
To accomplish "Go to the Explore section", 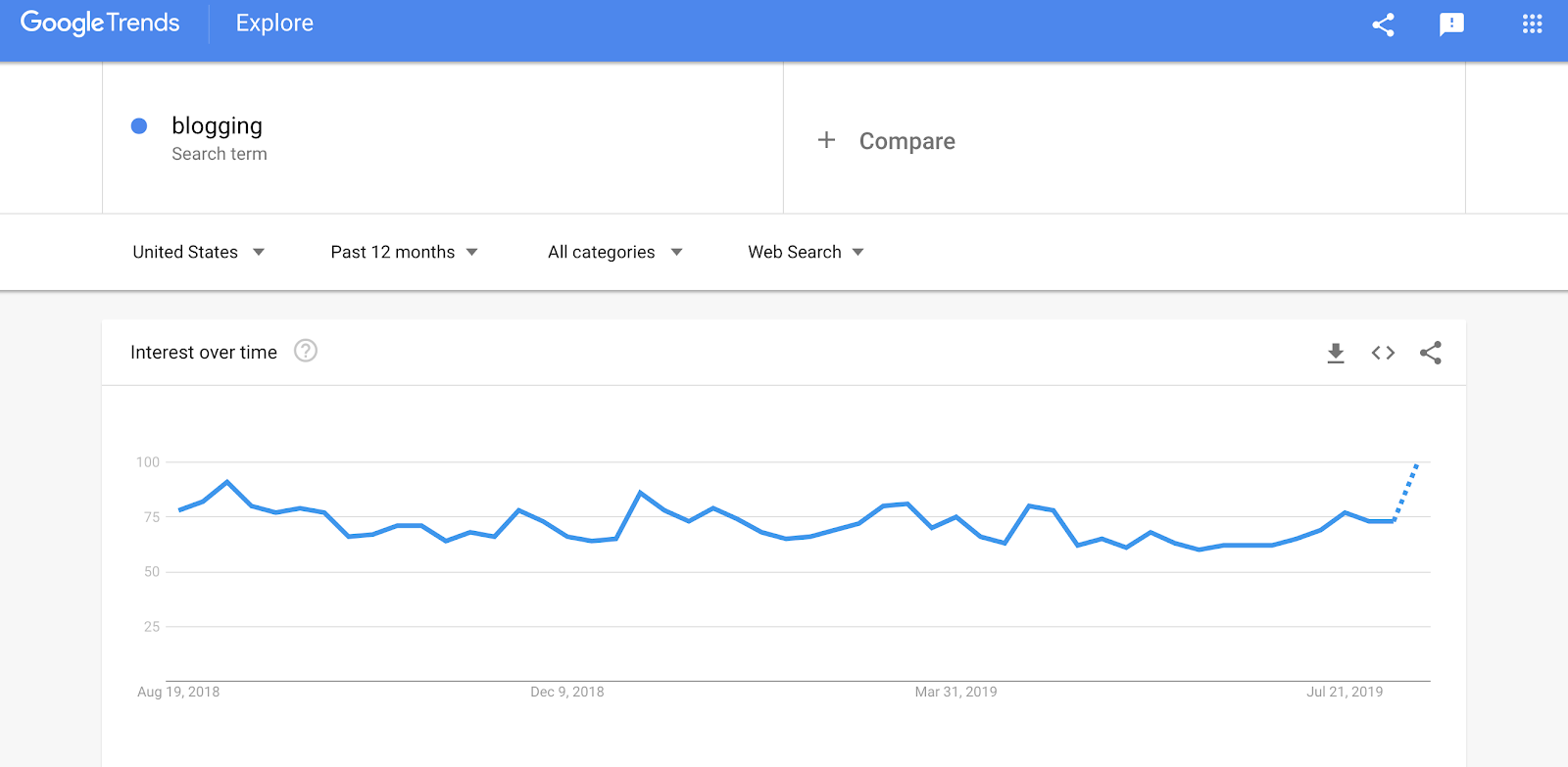I will 273,23.
